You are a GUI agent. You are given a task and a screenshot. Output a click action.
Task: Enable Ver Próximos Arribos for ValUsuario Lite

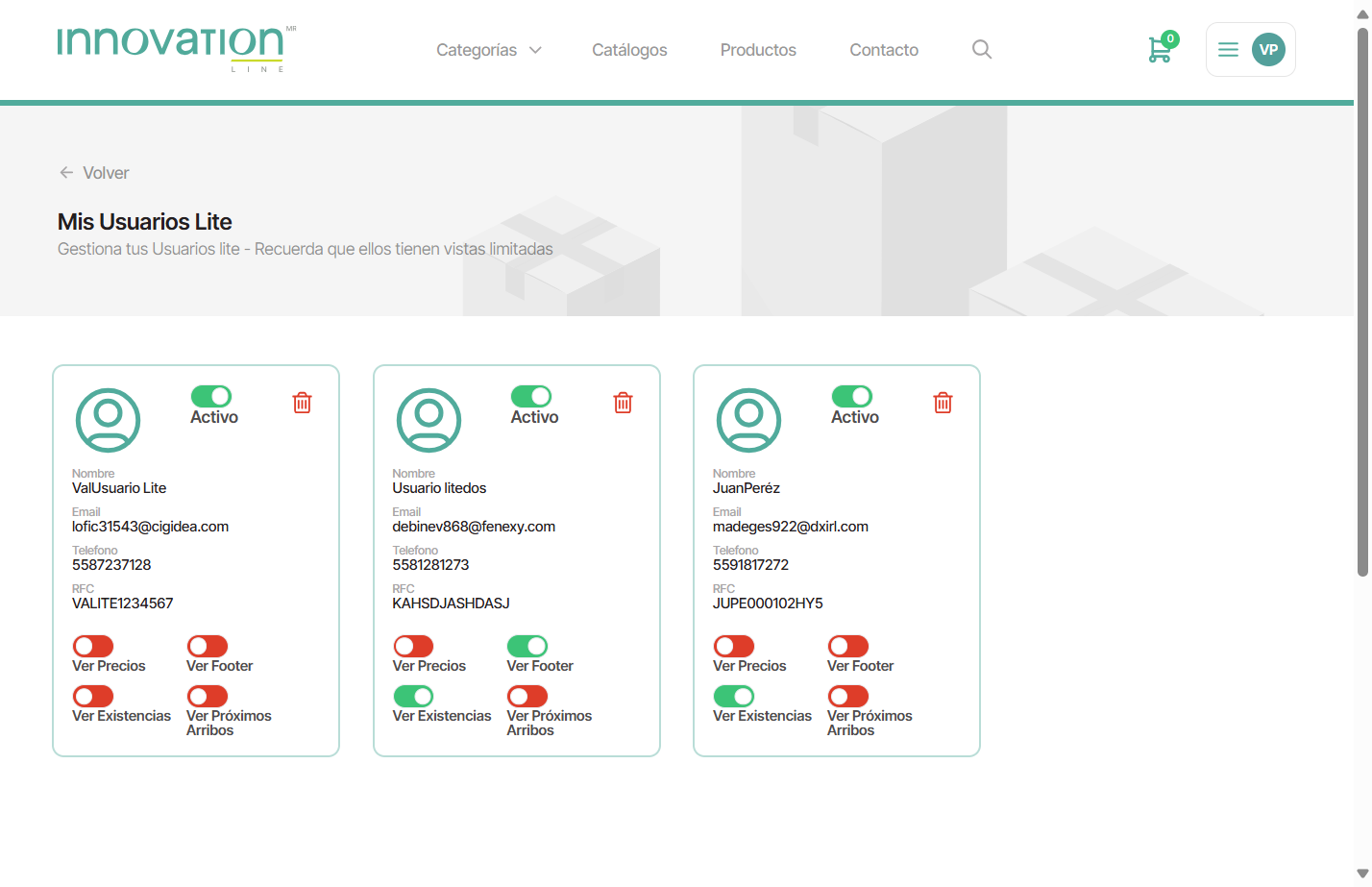click(208, 696)
